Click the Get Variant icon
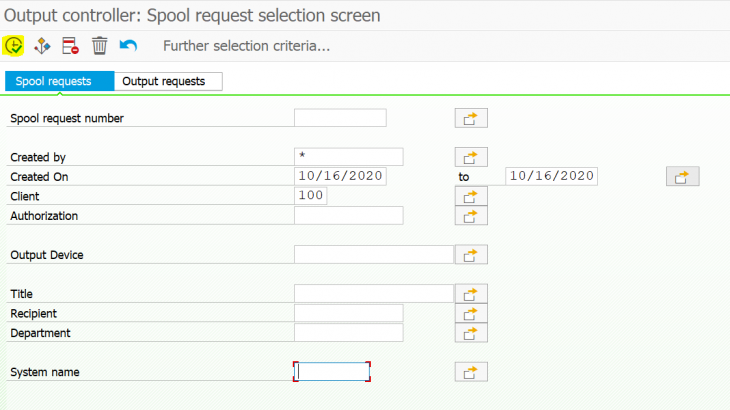Viewport: 730px width, 410px height. [x=42, y=46]
